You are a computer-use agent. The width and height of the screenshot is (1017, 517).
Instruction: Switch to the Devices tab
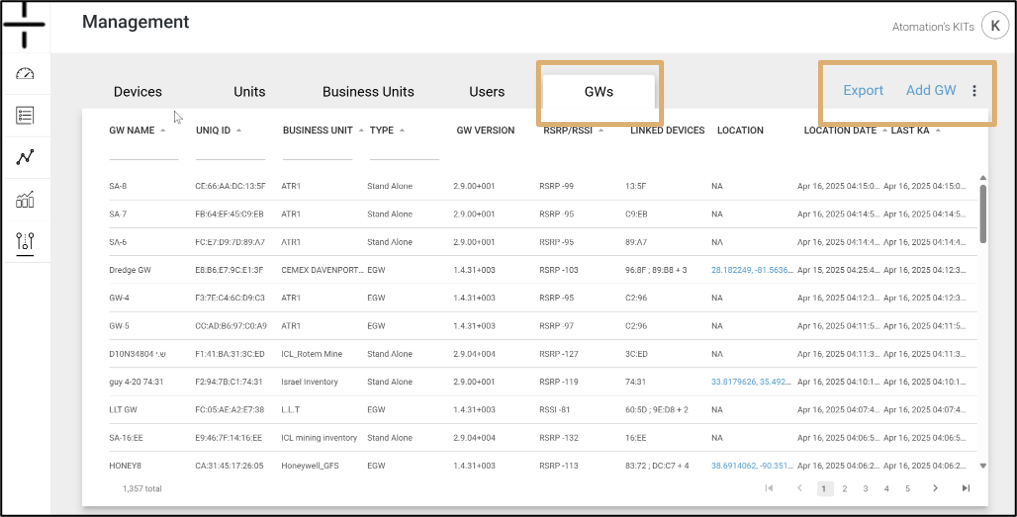tap(138, 91)
